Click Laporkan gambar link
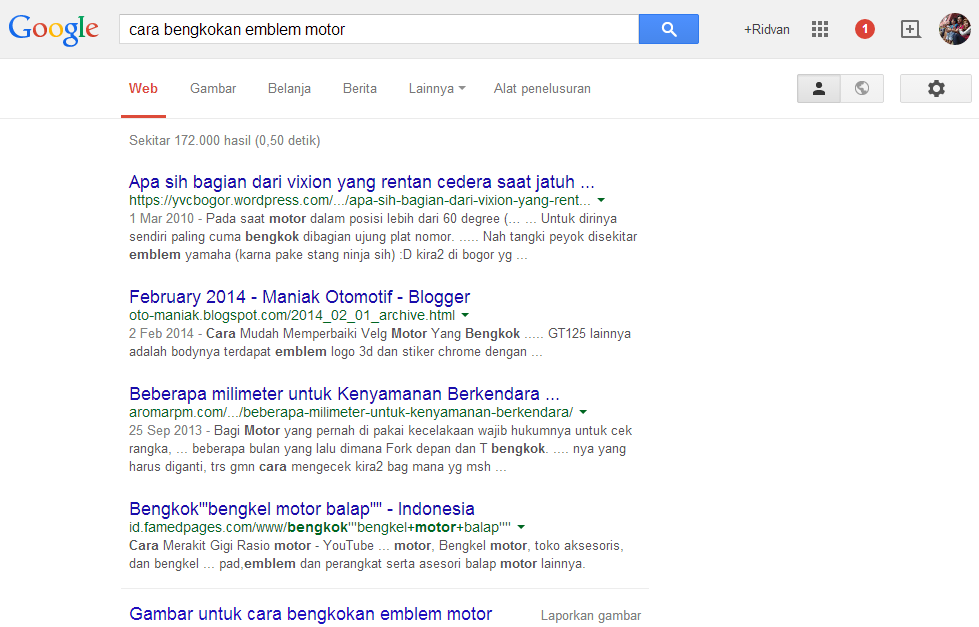The image size is (979, 627). [591, 616]
